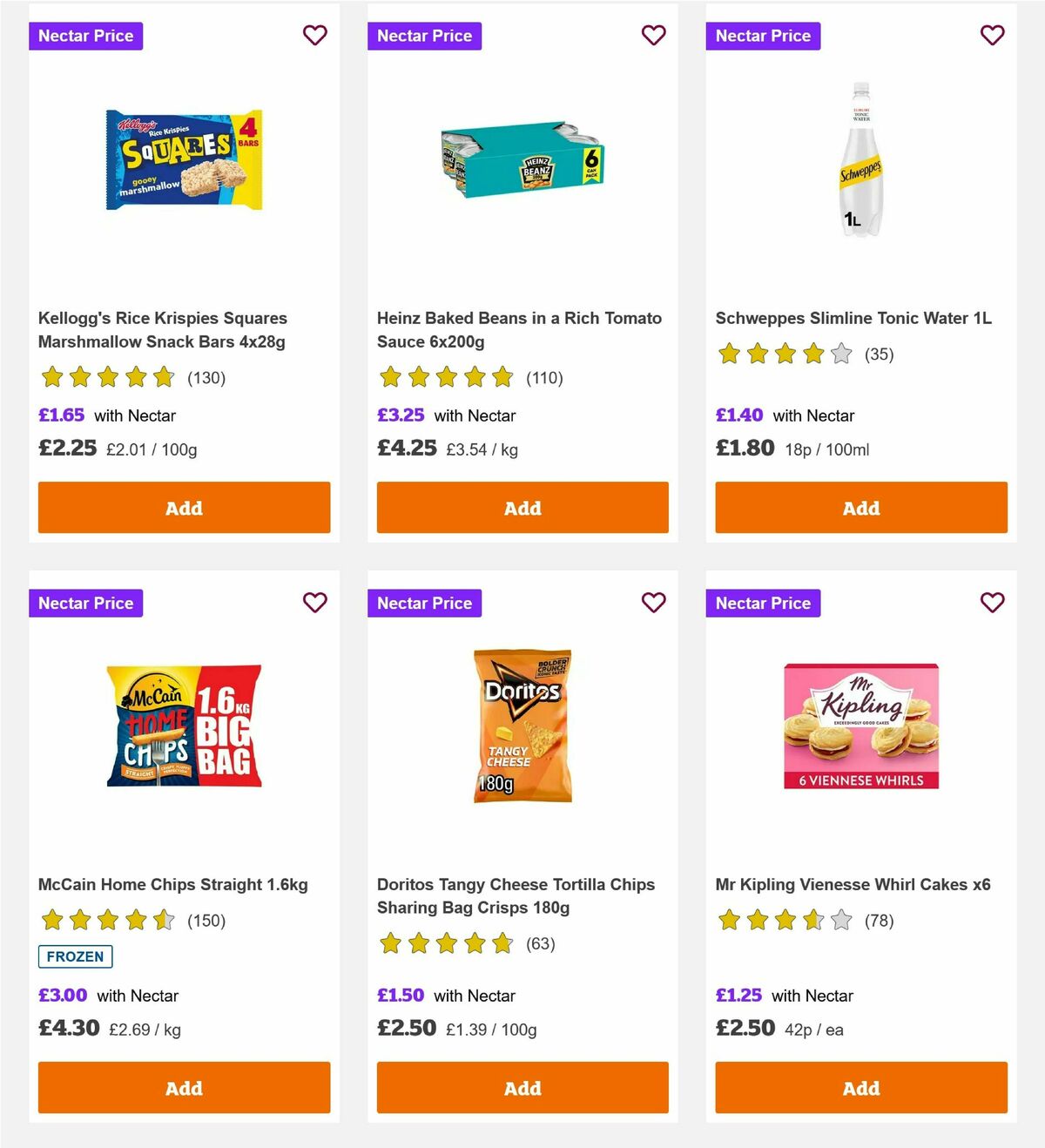Click the star rating on Mr Kipling Viennese Whirls
The height and width of the screenshot is (1148, 1045).
click(x=782, y=920)
